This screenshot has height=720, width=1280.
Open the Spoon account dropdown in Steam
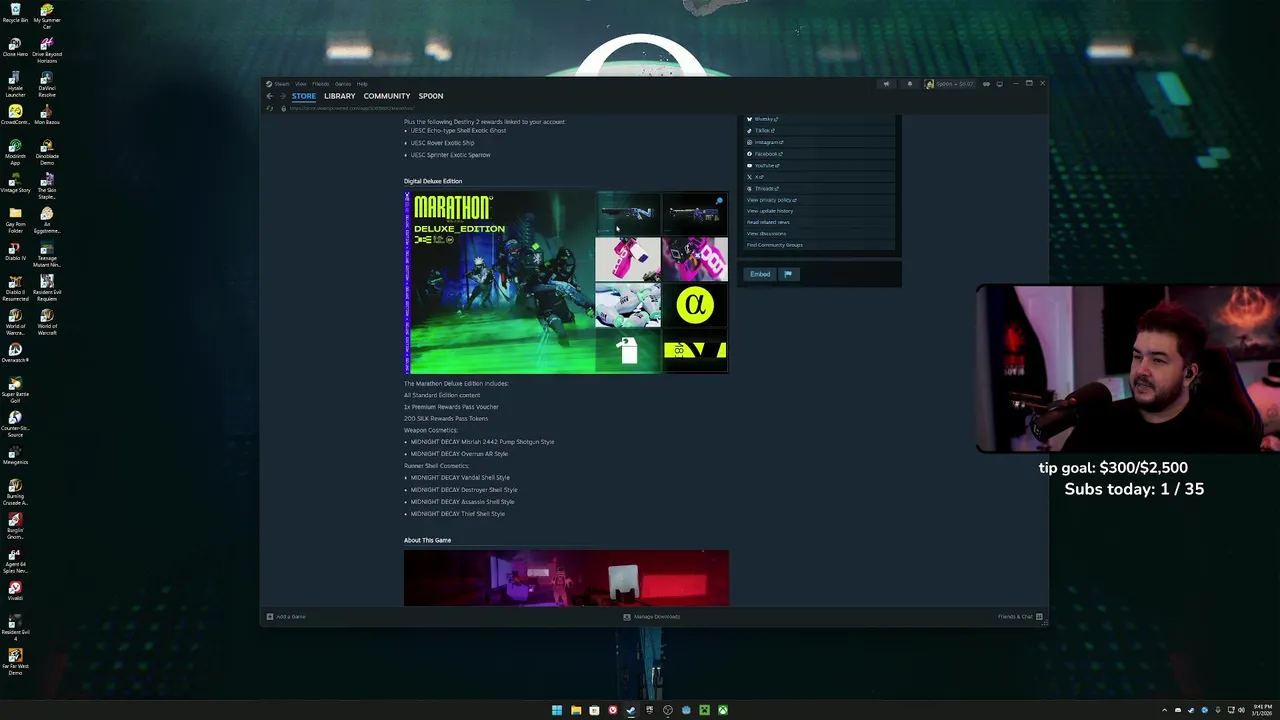pyautogui.click(x=949, y=84)
